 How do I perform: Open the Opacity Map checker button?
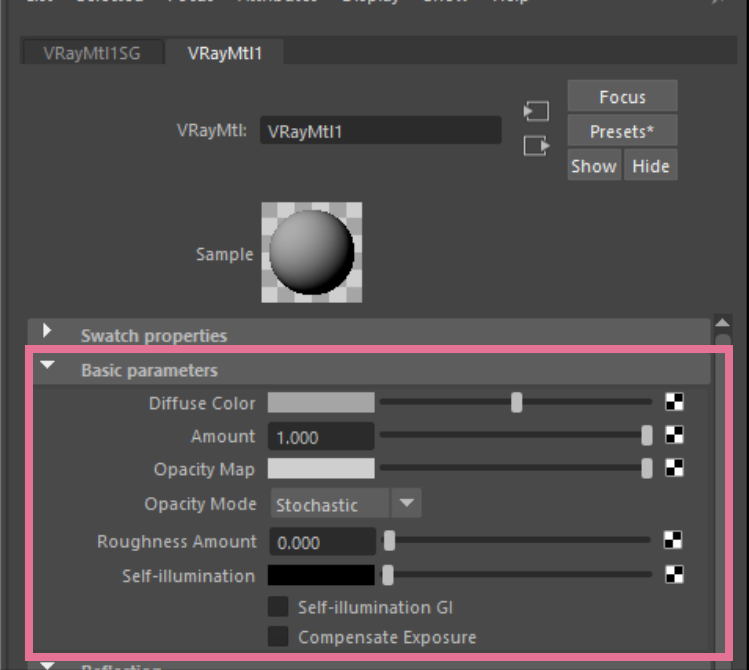pos(674,468)
